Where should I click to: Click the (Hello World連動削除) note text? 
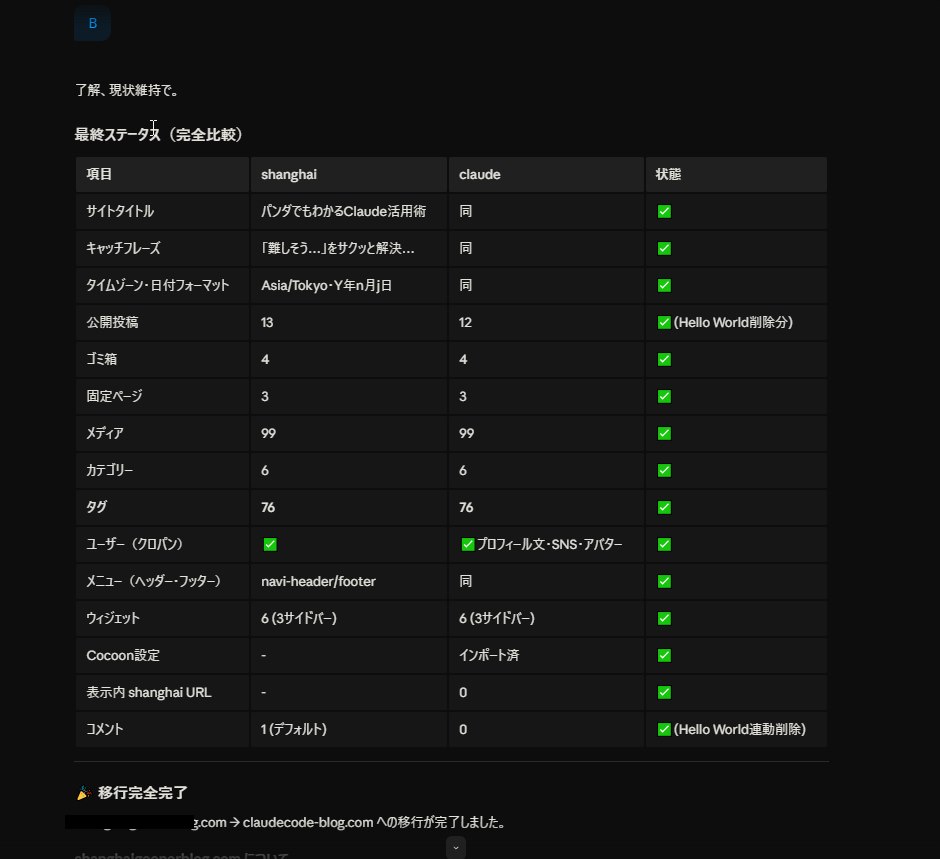pos(740,730)
